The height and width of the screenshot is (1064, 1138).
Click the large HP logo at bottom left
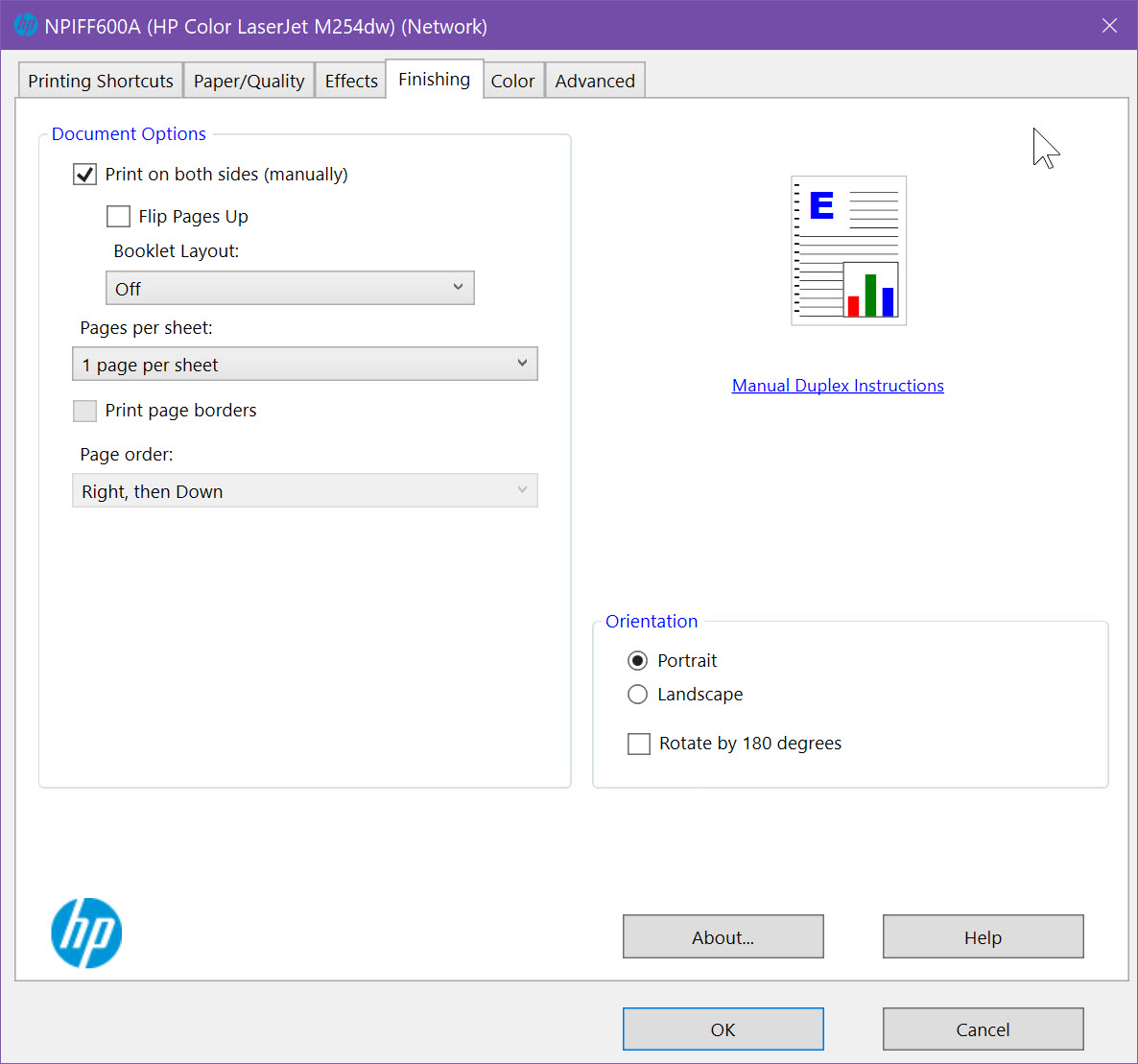point(86,933)
